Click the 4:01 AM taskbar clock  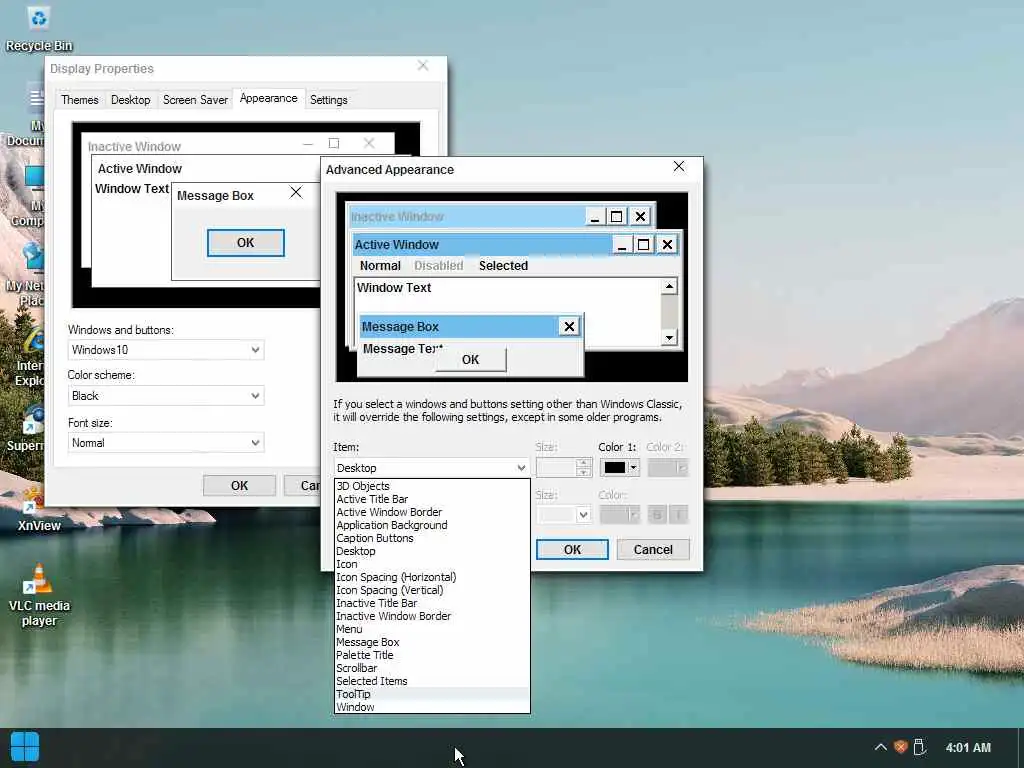(968, 747)
